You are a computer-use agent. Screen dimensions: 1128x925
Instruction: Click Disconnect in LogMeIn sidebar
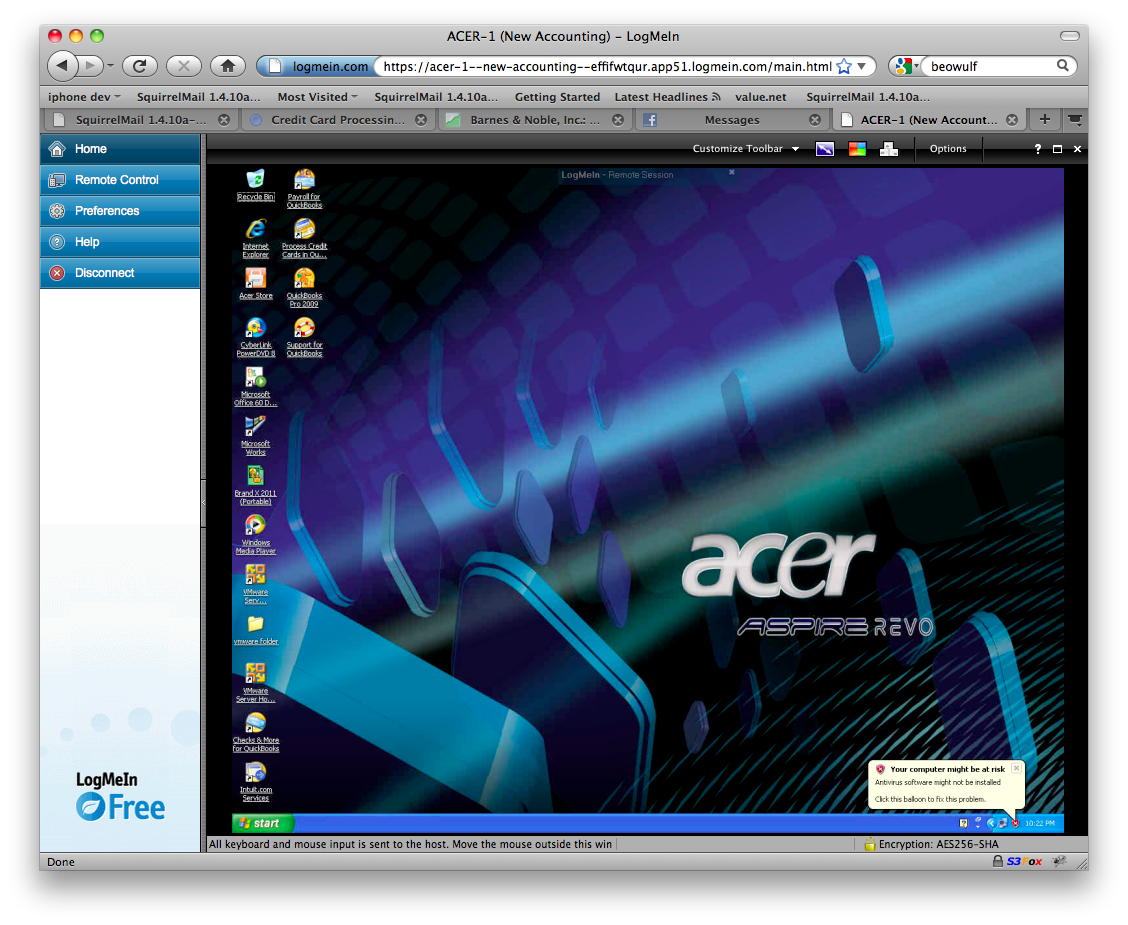pos(120,273)
